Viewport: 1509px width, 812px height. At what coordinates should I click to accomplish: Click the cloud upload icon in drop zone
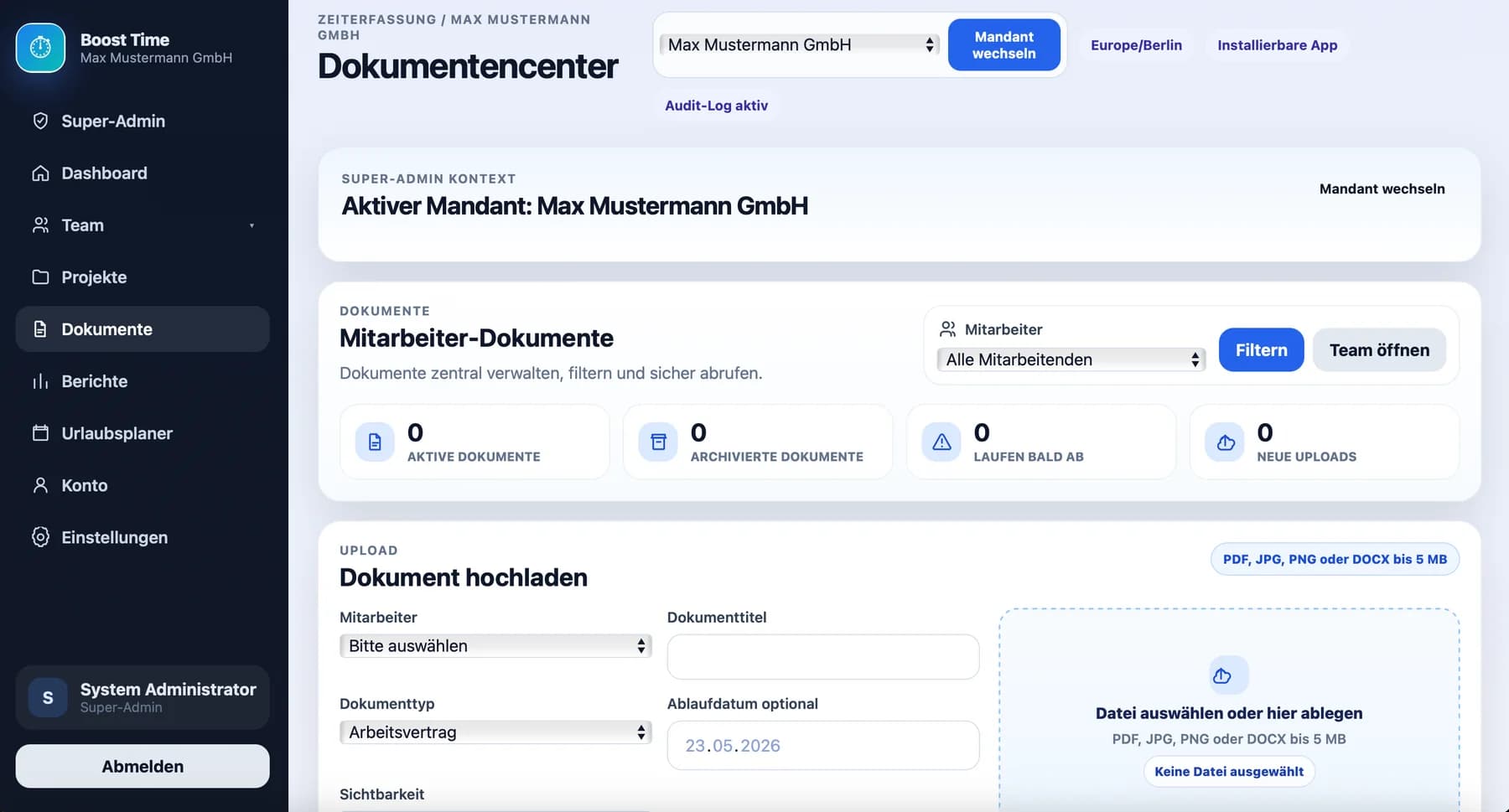pos(1229,675)
